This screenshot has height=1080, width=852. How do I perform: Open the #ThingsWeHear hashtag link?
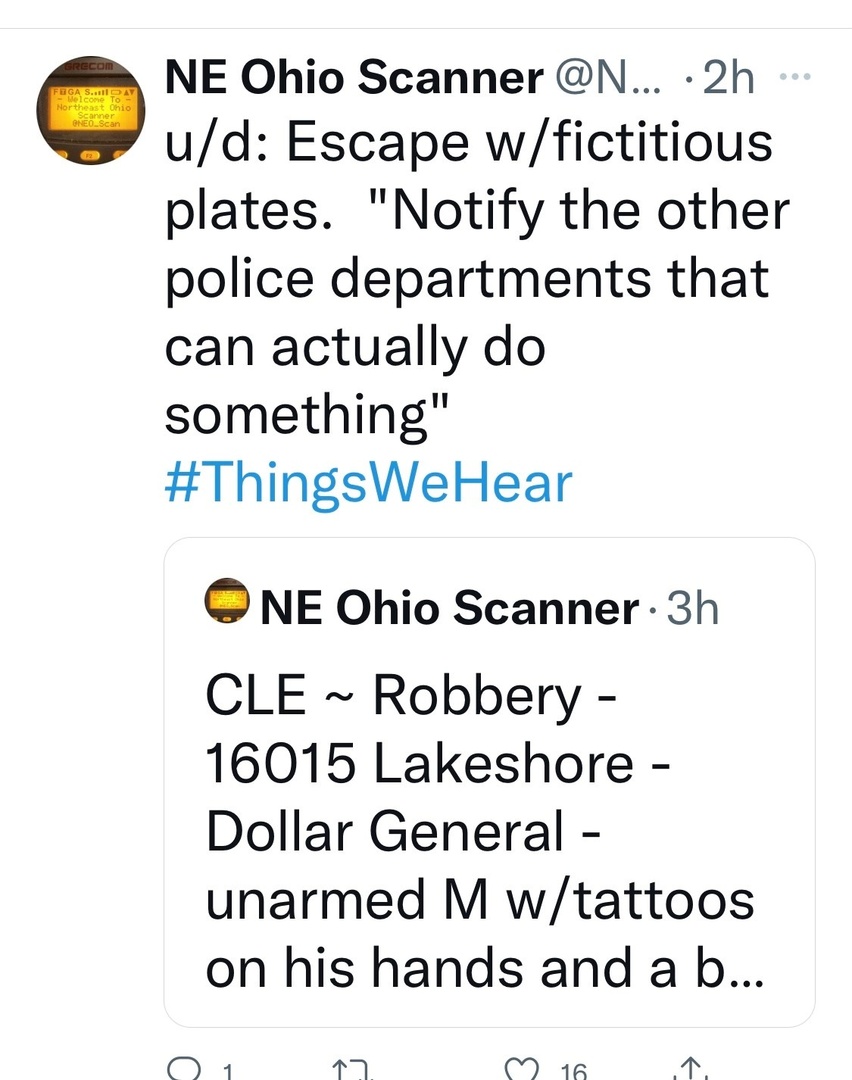coord(368,483)
